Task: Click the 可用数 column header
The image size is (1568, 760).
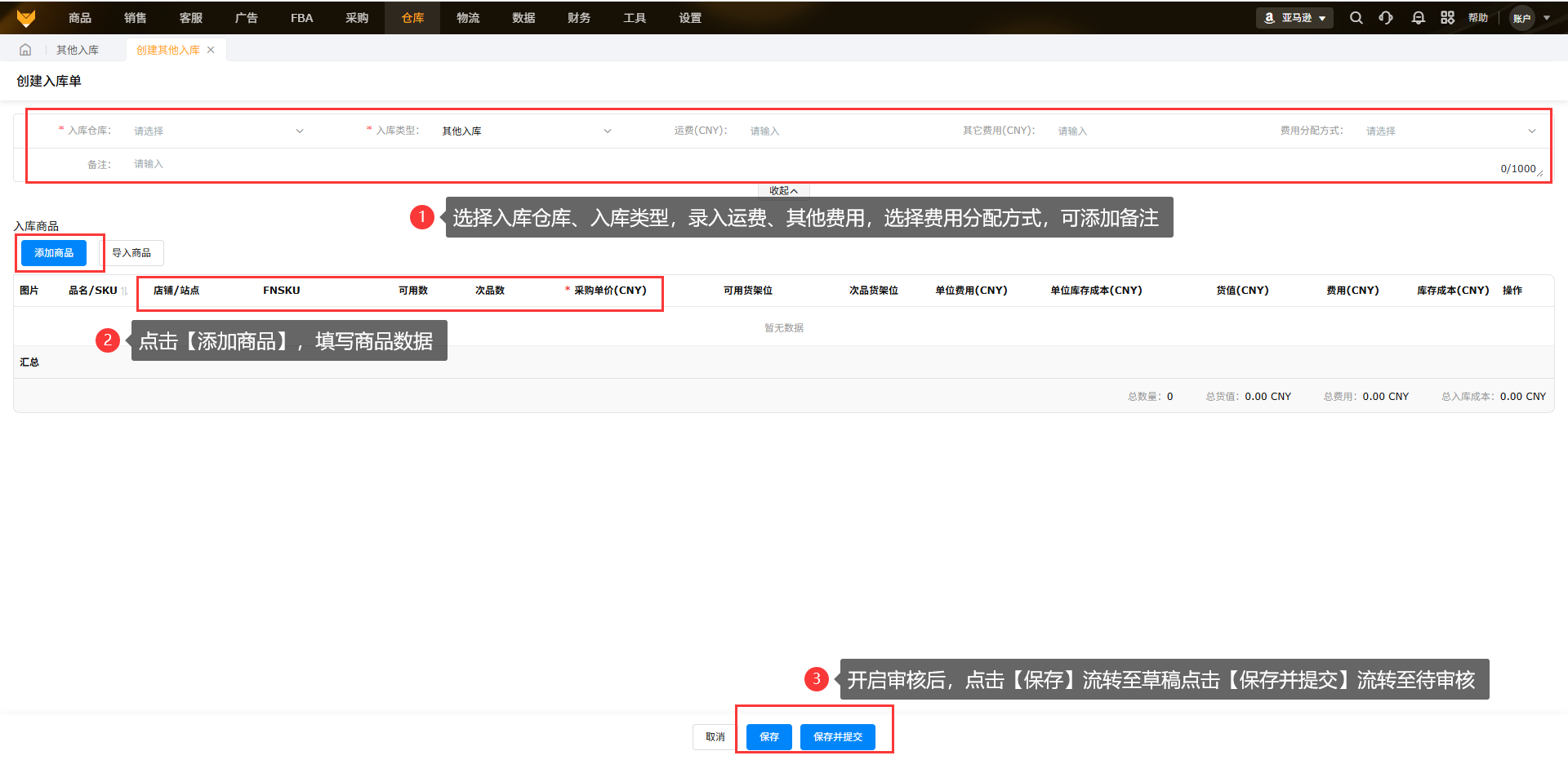Action: (x=413, y=291)
